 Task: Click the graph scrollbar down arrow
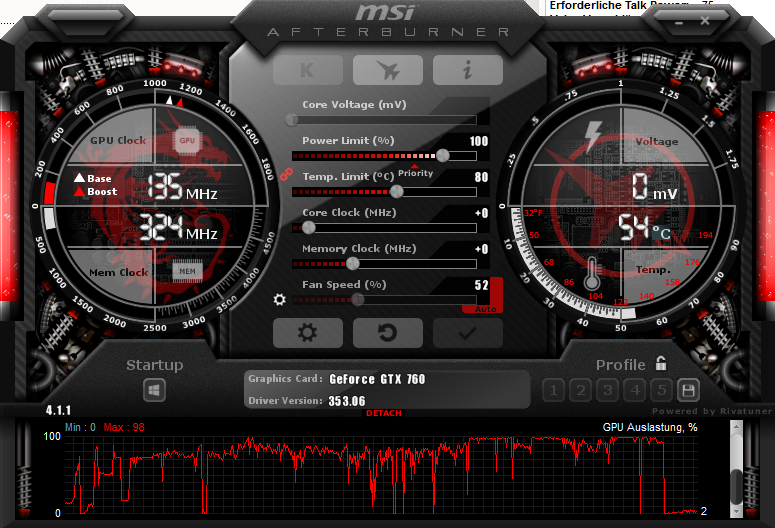pyautogui.click(x=736, y=512)
